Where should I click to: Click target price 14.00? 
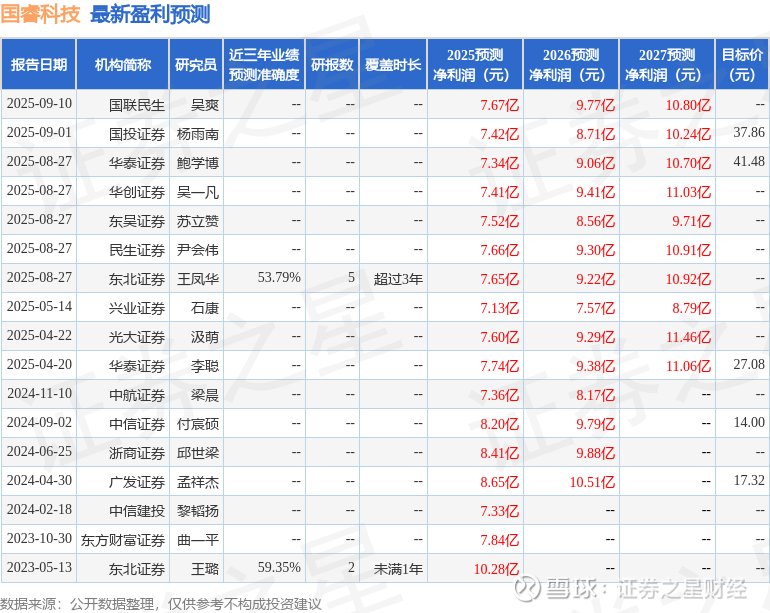[749, 422]
